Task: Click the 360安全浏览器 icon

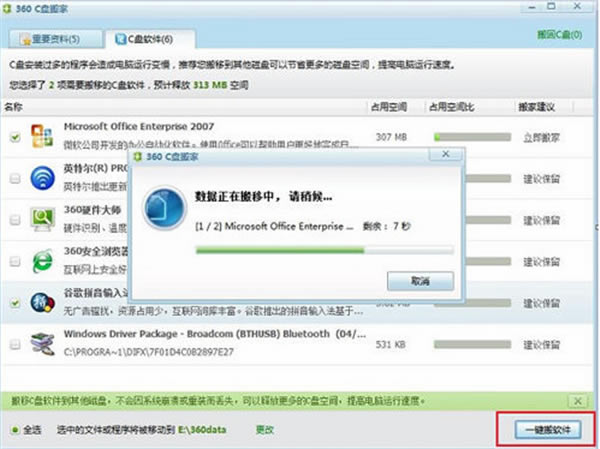Action: point(42,261)
